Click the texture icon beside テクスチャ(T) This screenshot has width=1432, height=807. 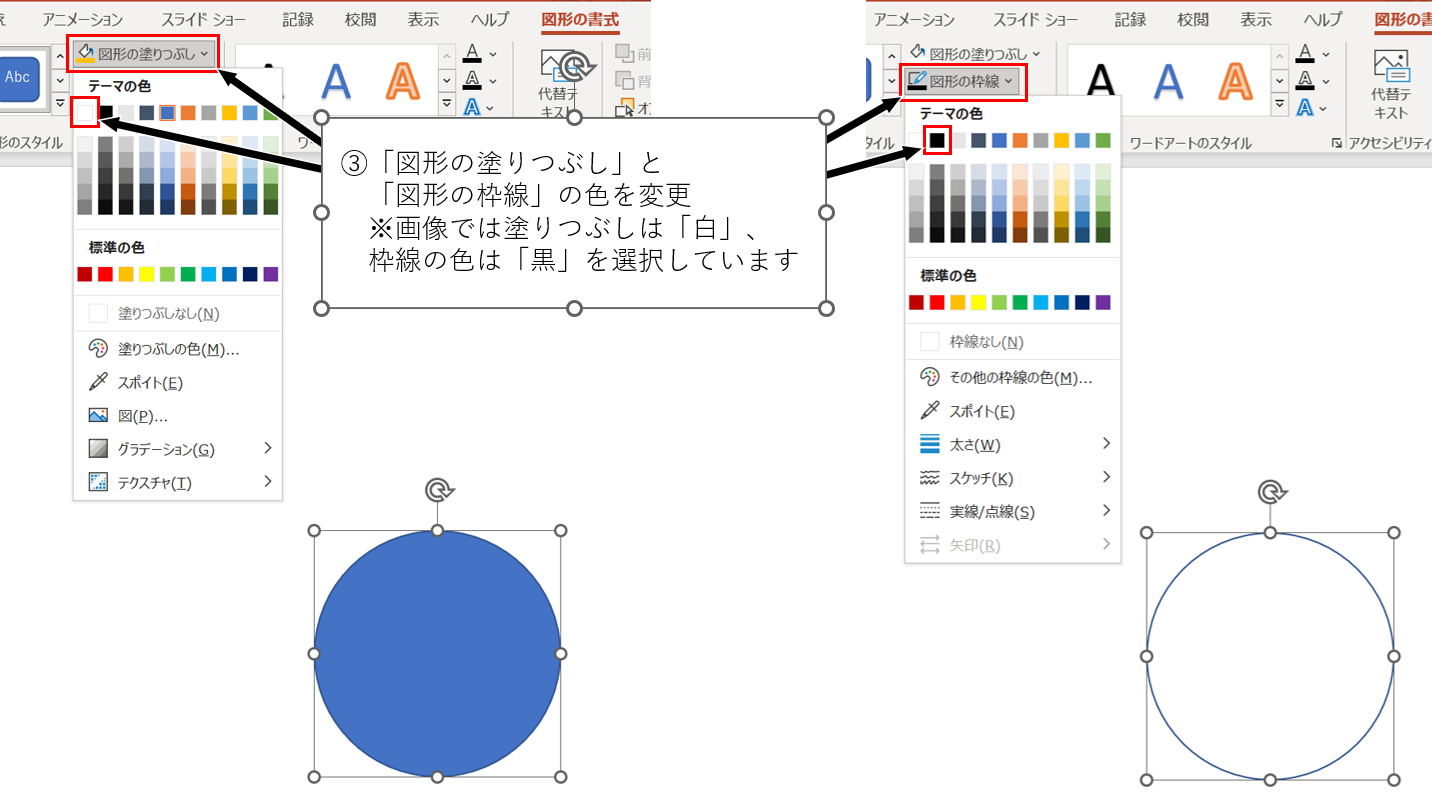click(98, 483)
